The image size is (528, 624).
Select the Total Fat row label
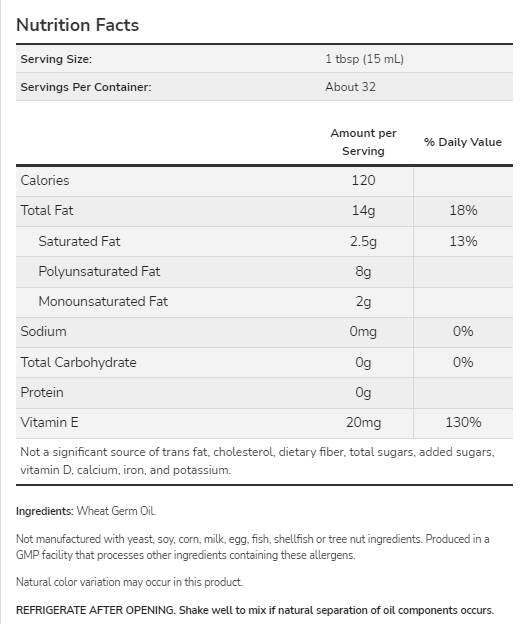click(47, 210)
